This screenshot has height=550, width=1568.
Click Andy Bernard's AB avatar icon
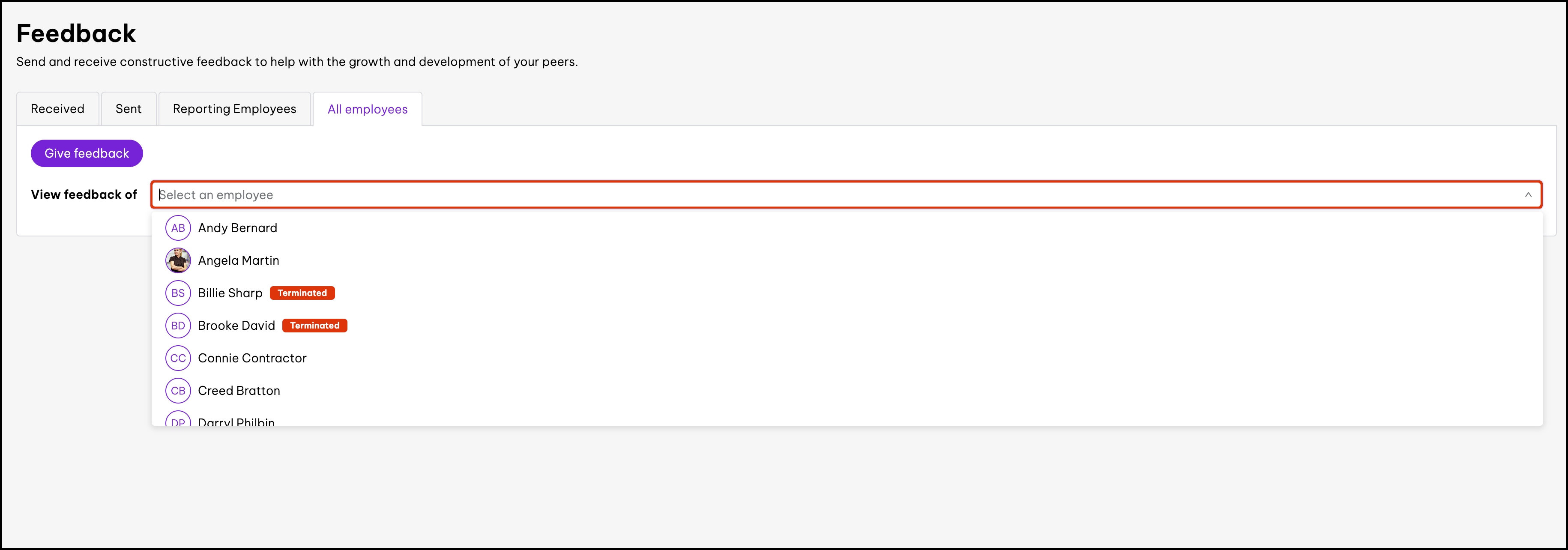[178, 228]
